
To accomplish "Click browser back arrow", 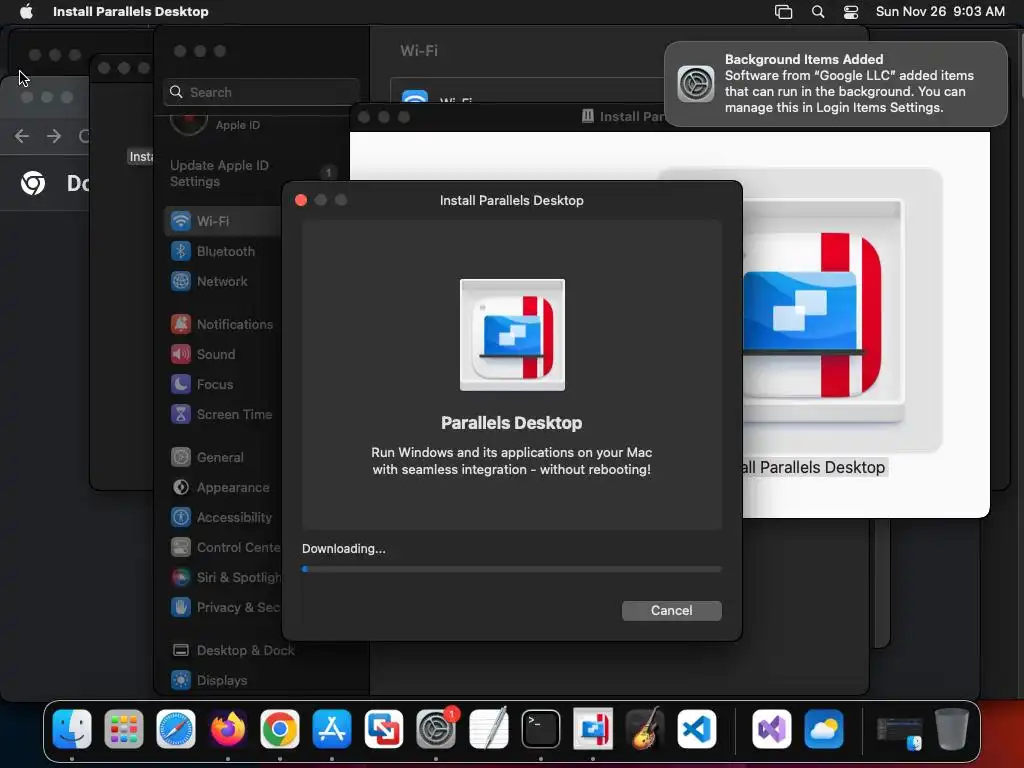I will (22, 136).
